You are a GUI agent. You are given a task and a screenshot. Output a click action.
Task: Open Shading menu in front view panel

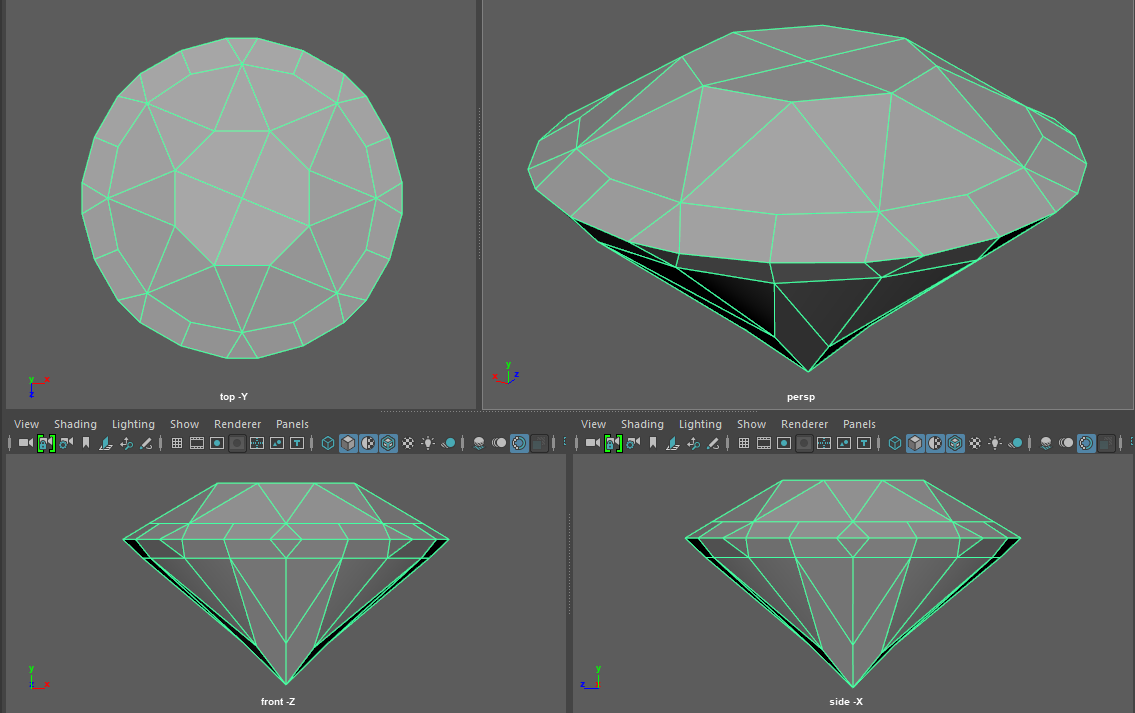(x=75, y=424)
